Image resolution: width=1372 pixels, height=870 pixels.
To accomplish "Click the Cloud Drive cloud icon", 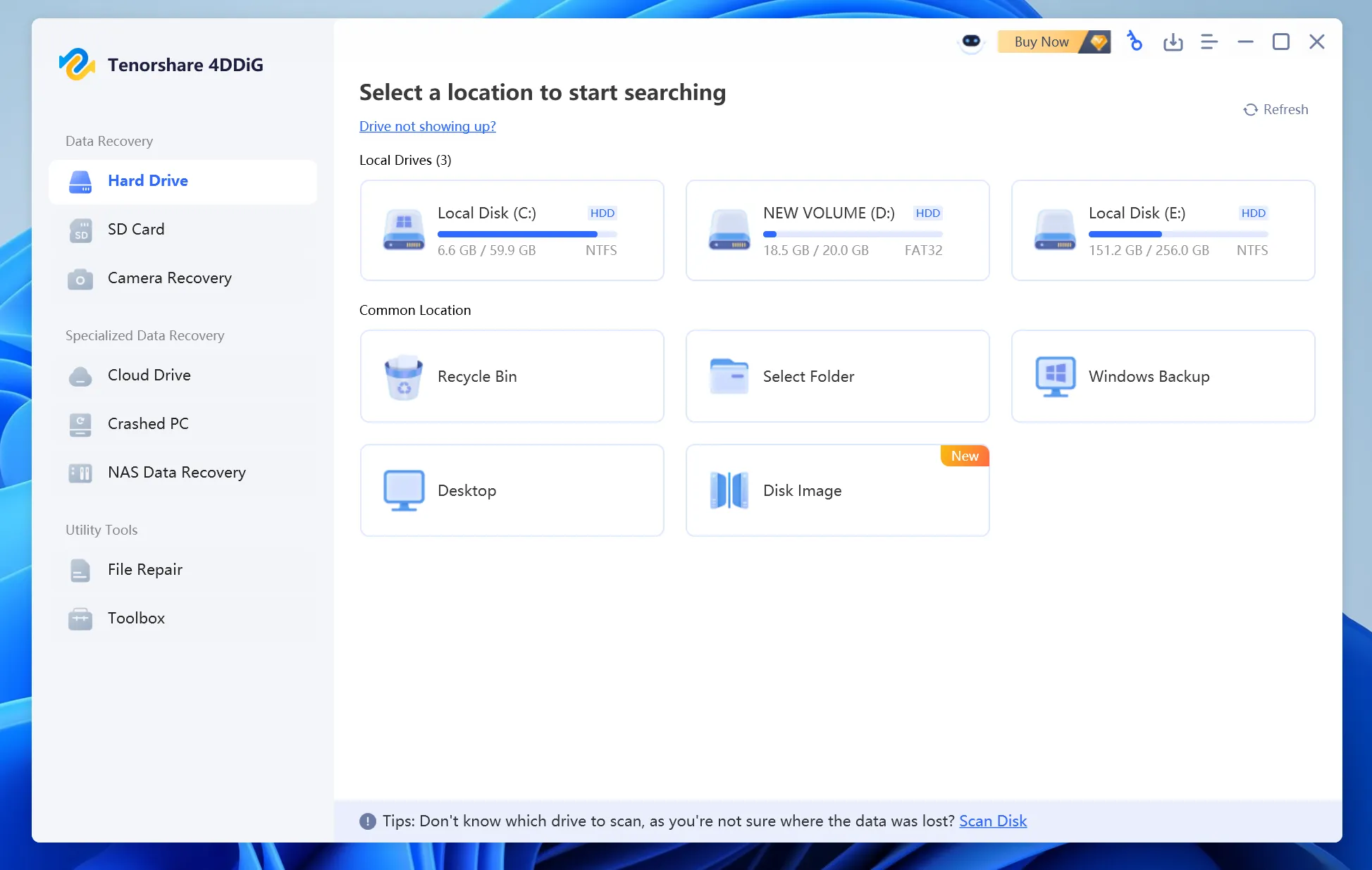I will [80, 376].
